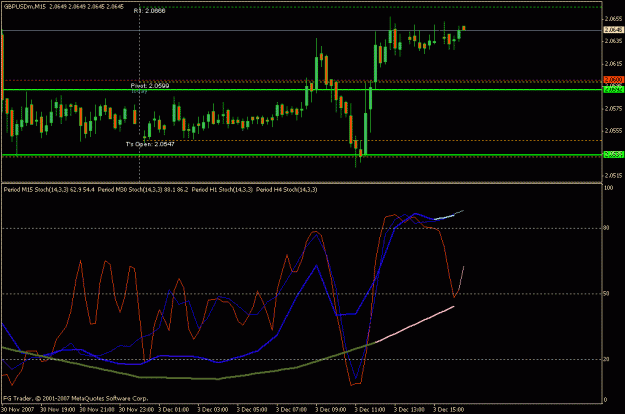The image size is (625, 414).
Task: Click the Pivot: 2.0599 label
Action: pyautogui.click(x=150, y=85)
